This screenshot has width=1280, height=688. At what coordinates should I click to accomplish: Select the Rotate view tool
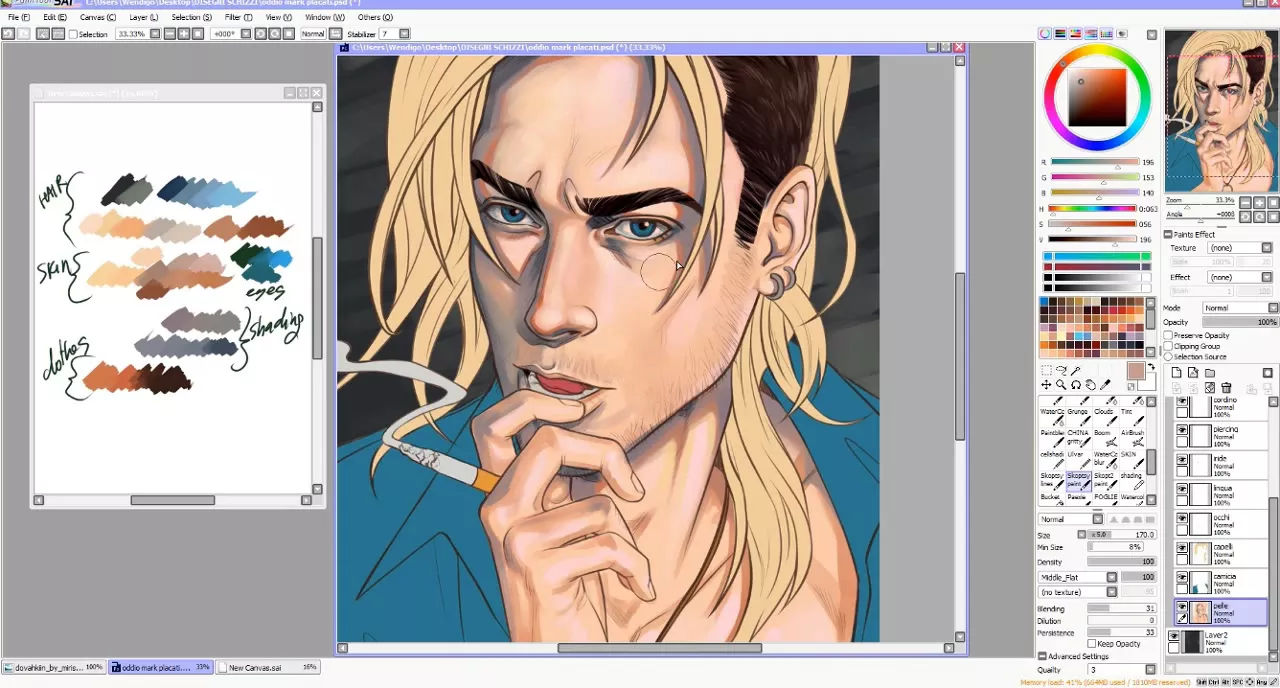pos(1076,385)
